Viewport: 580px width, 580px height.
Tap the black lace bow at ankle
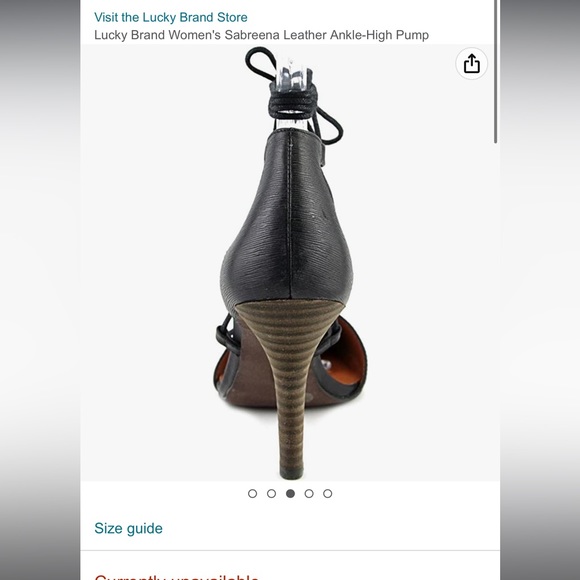[294, 96]
